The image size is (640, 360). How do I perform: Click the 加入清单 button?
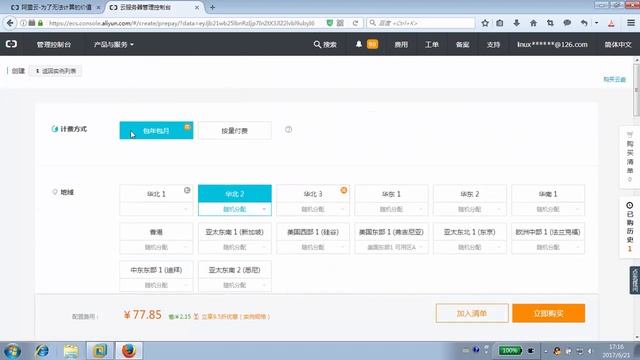pyautogui.click(x=472, y=313)
